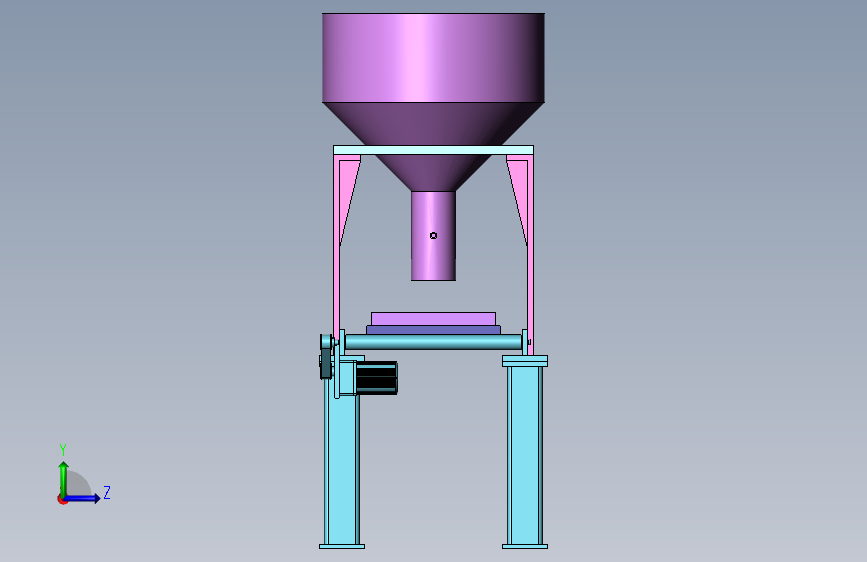
Task: Select the dark blue plate beneath the tray
Action: [x=433, y=330]
